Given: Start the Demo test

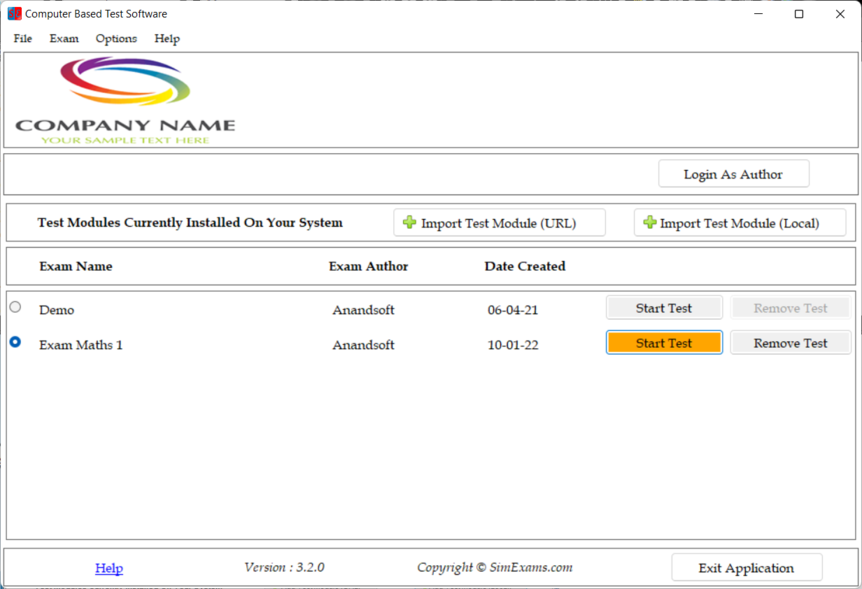Looking at the screenshot, I should click(x=664, y=307).
